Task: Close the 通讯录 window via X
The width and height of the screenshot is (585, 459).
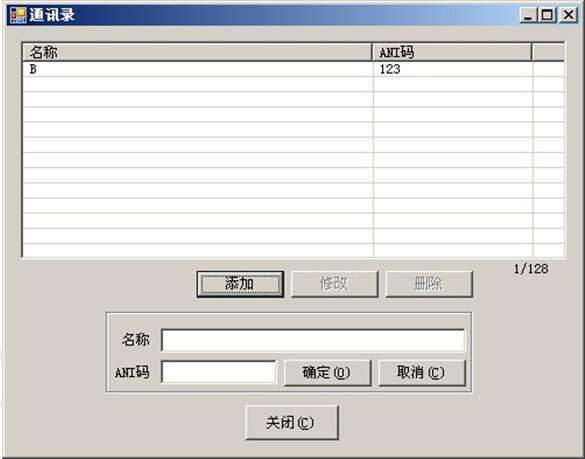Action: pos(568,15)
